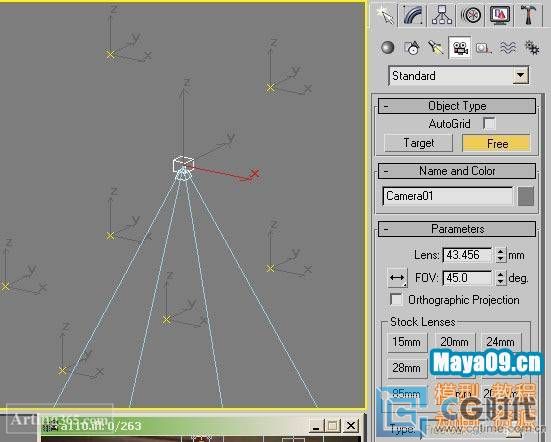551x442 pixels.
Task: Select the Shapes category icon
Action: pos(412,48)
